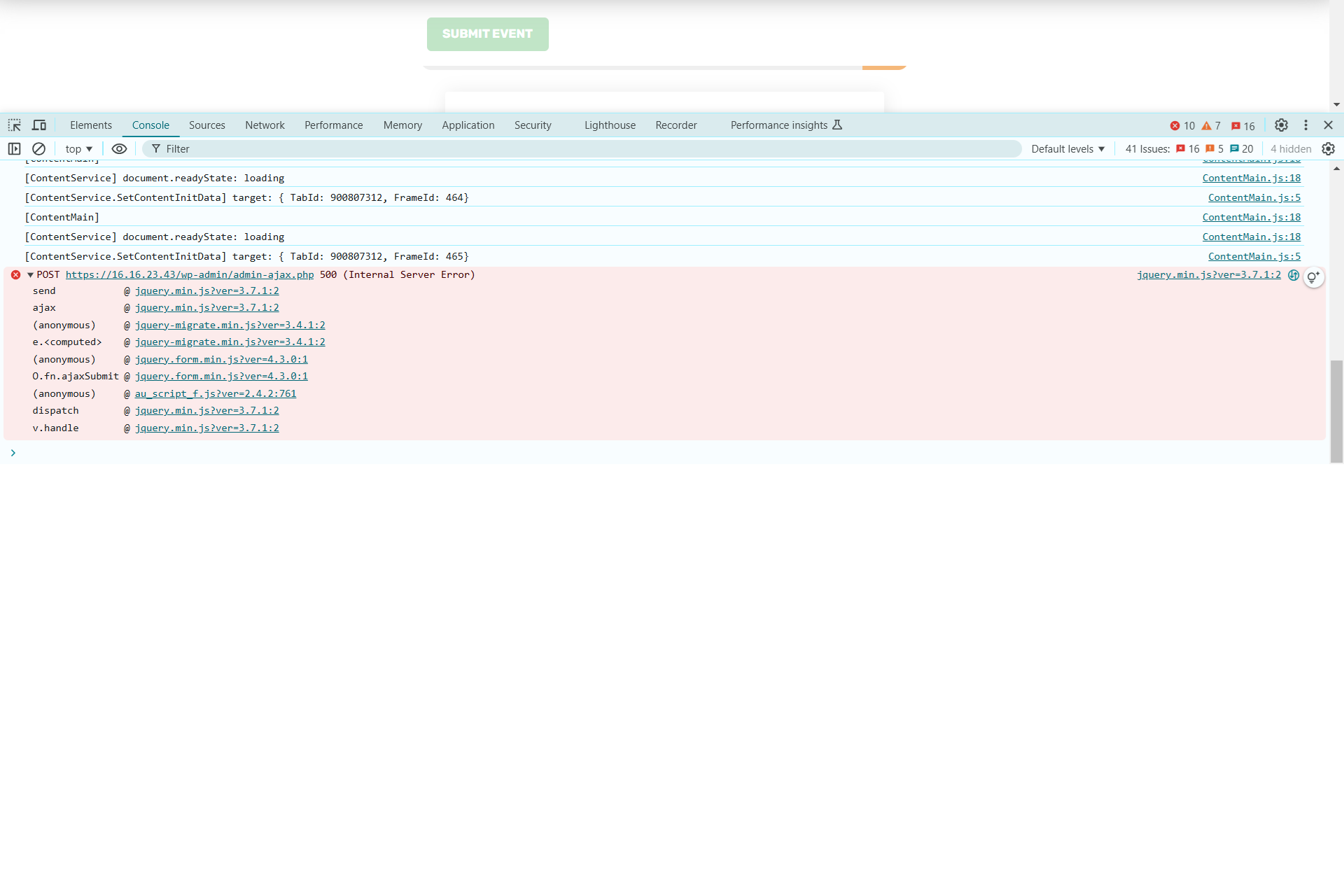Click the console scrollbar up arrow

tap(1336, 169)
